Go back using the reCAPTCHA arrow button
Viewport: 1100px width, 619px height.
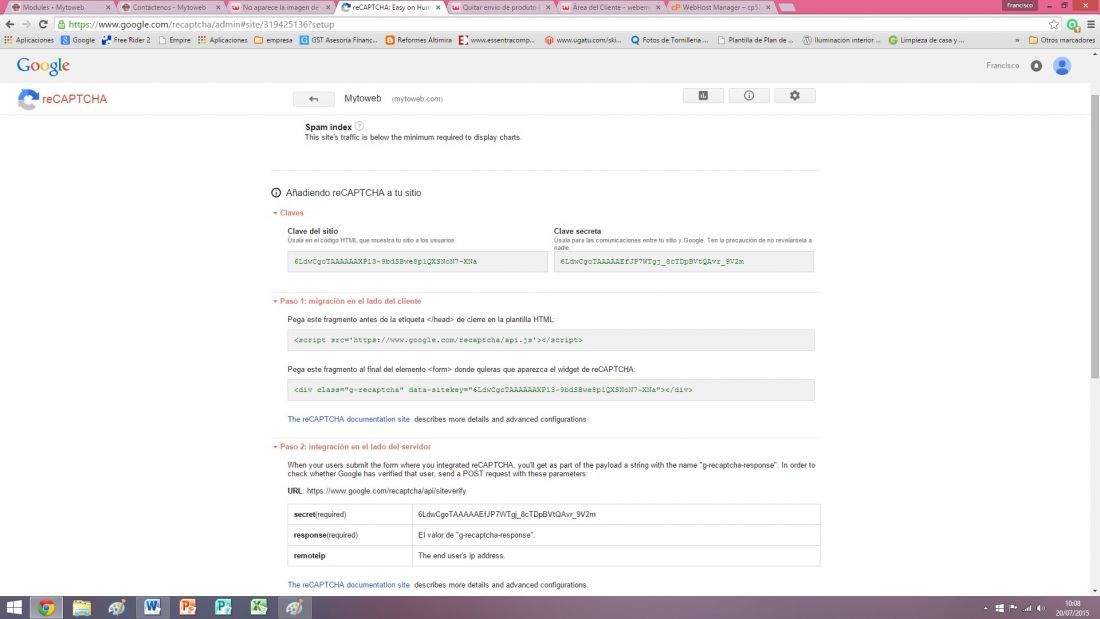[313, 99]
